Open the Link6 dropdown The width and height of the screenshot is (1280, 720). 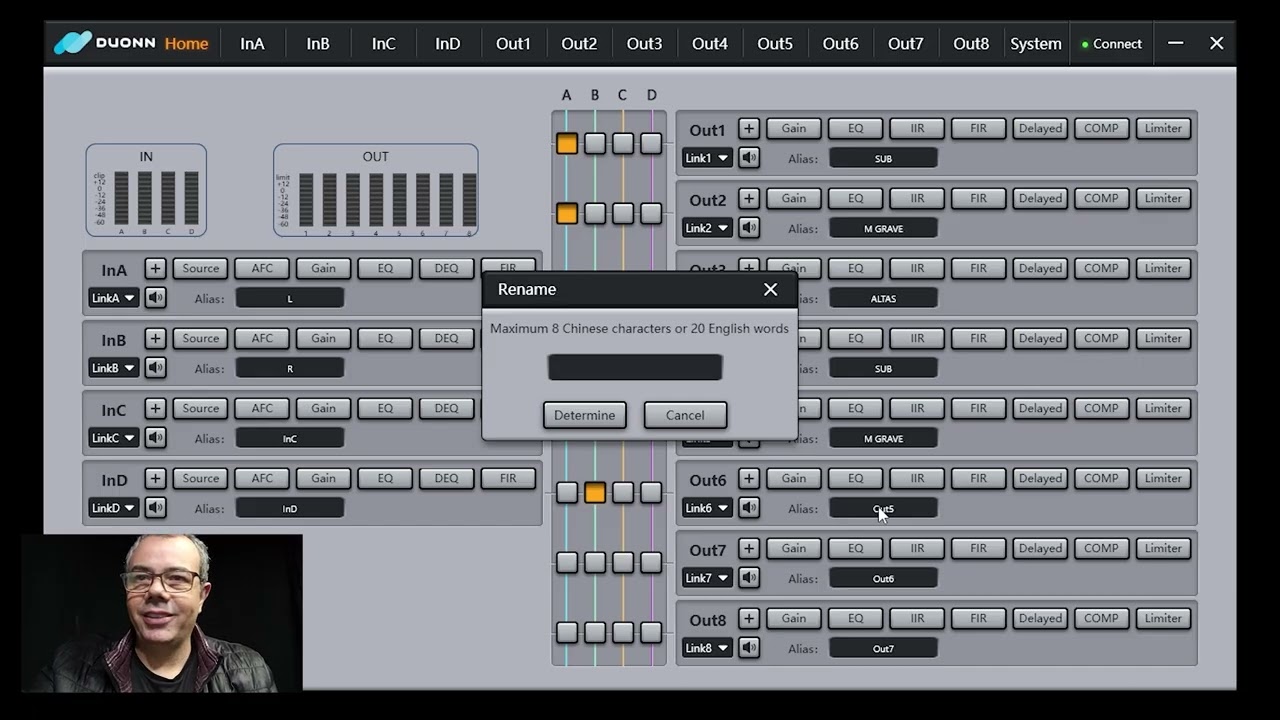pos(707,508)
